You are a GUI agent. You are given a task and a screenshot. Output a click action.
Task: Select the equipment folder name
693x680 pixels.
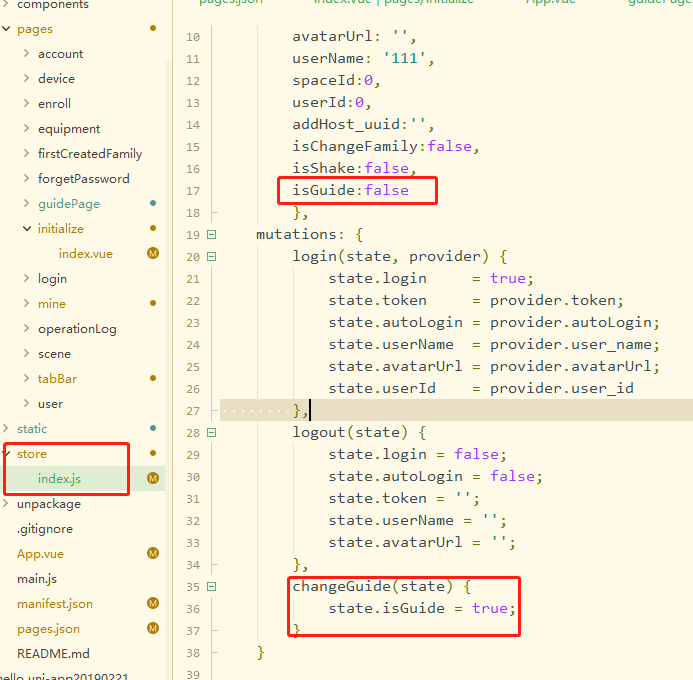(69, 129)
